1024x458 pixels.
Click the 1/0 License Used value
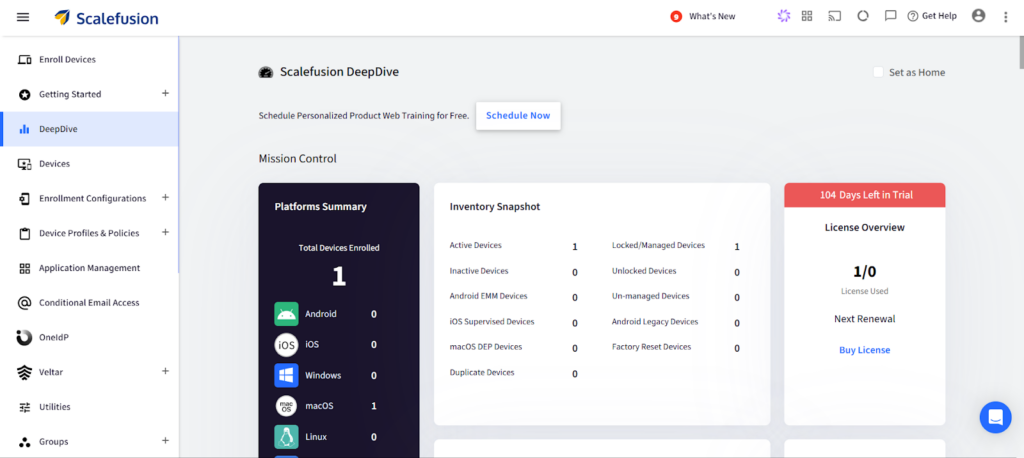click(x=864, y=272)
